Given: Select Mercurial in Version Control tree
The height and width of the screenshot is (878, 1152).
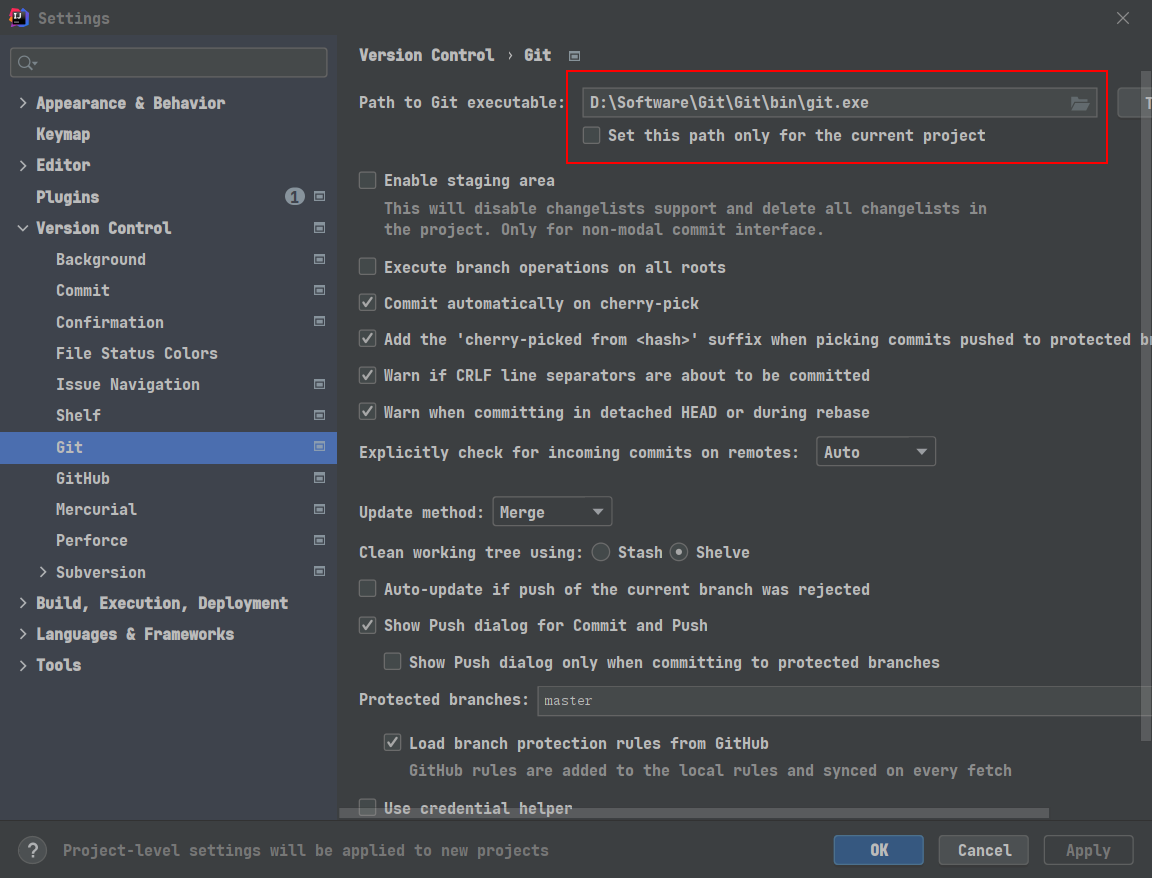Looking at the screenshot, I should tap(96, 509).
